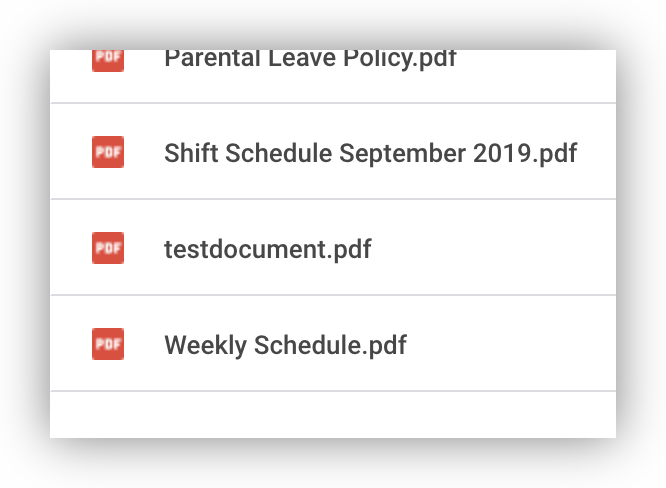The image size is (666, 488).
Task: Click the word 'Weekly' in Weekly Schedule.pdf
Action: pyautogui.click(x=206, y=345)
